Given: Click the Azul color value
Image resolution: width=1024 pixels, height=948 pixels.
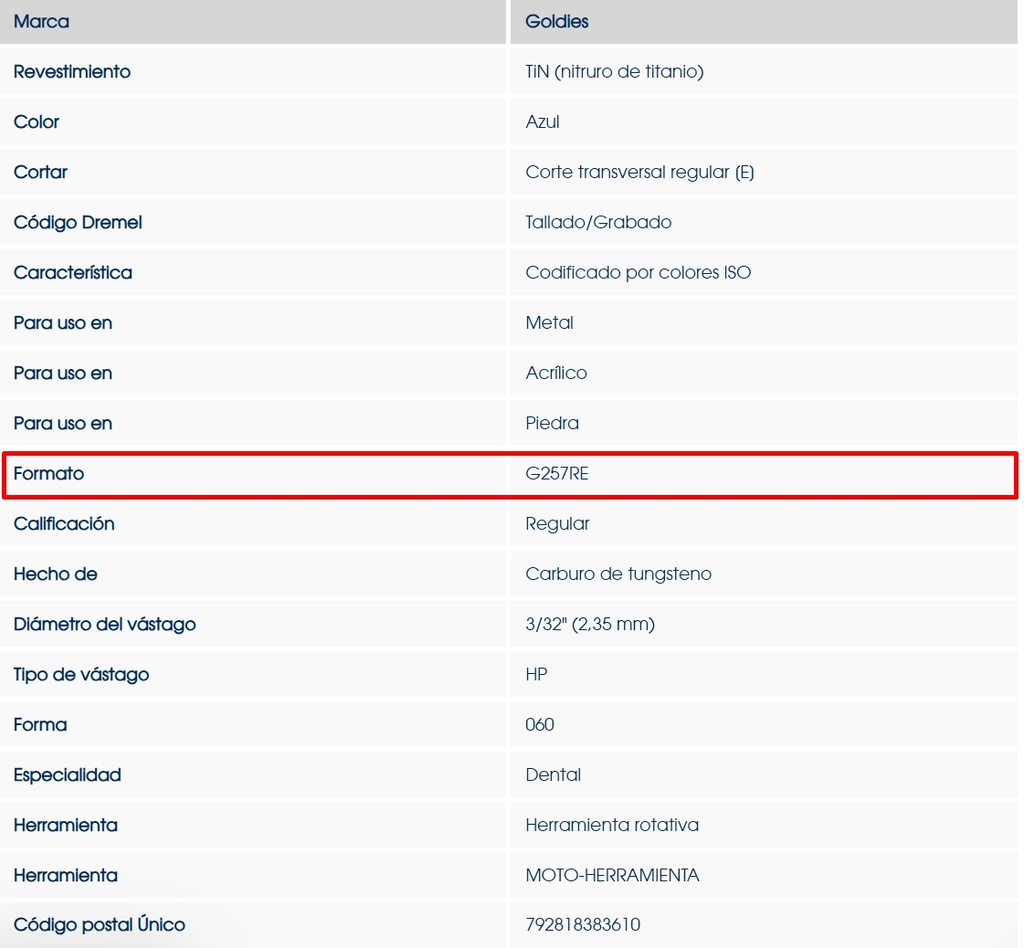Looking at the screenshot, I should (x=542, y=122).
